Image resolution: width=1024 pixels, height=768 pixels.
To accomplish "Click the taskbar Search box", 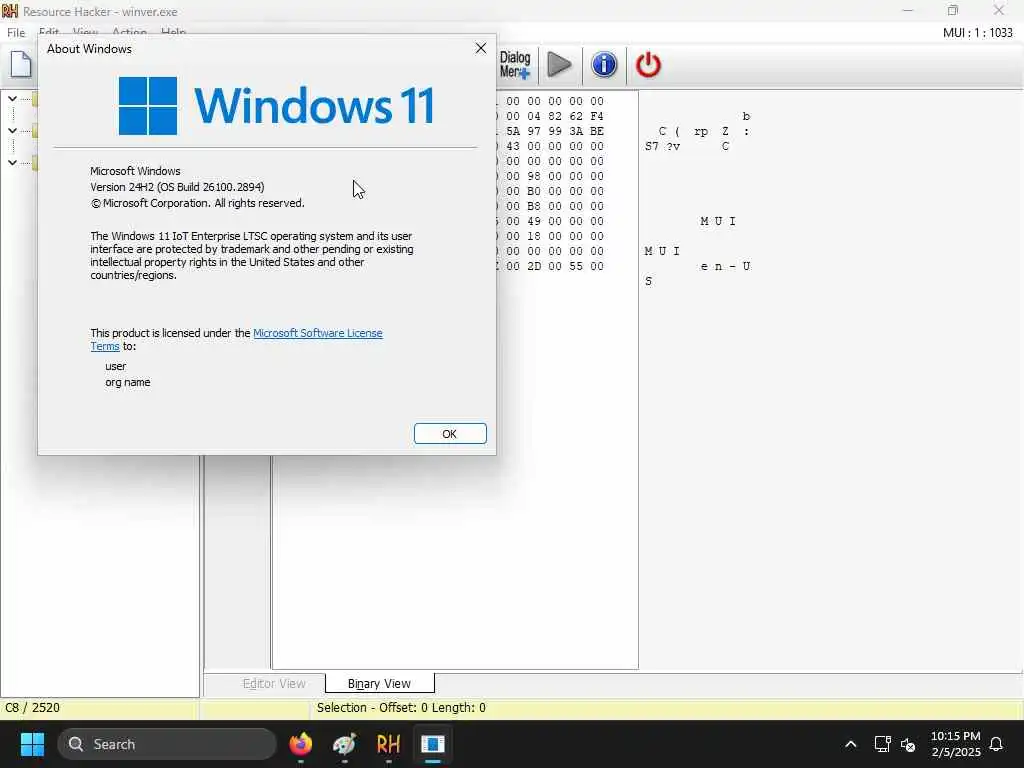I will click(167, 744).
